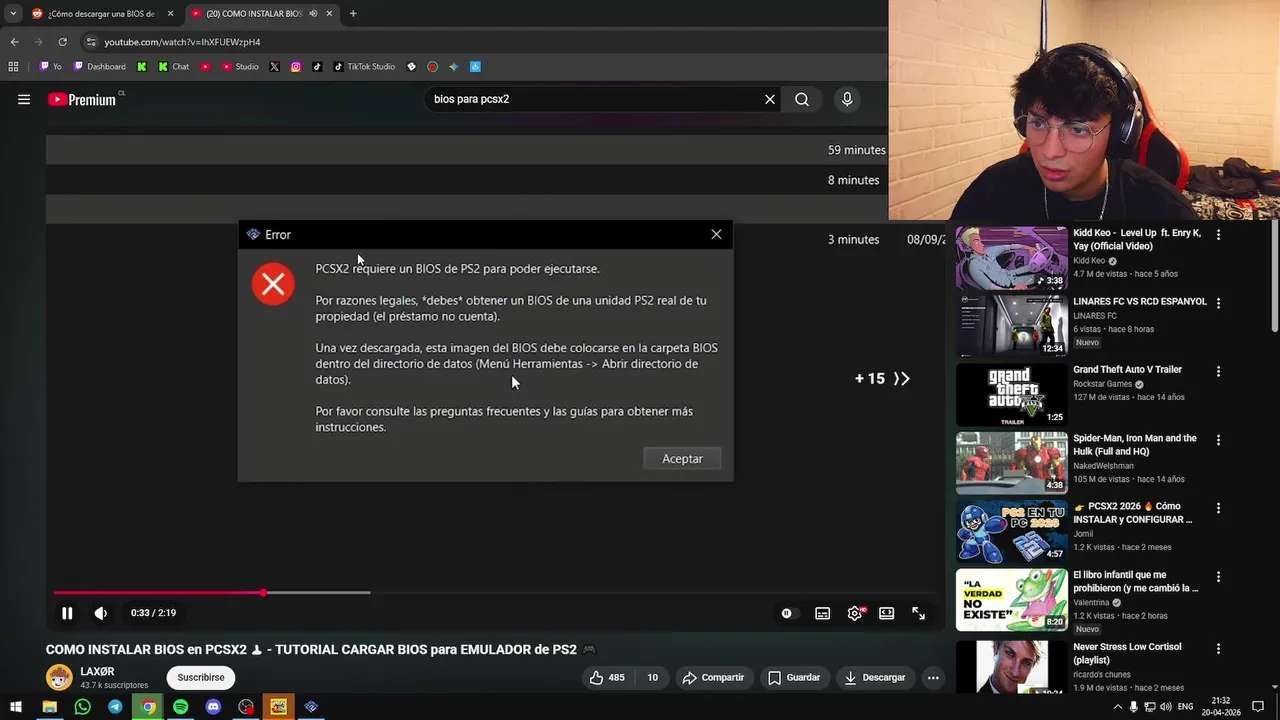Like the video with 485 likes
Screen dimensions: 1280x720
(x=607, y=677)
